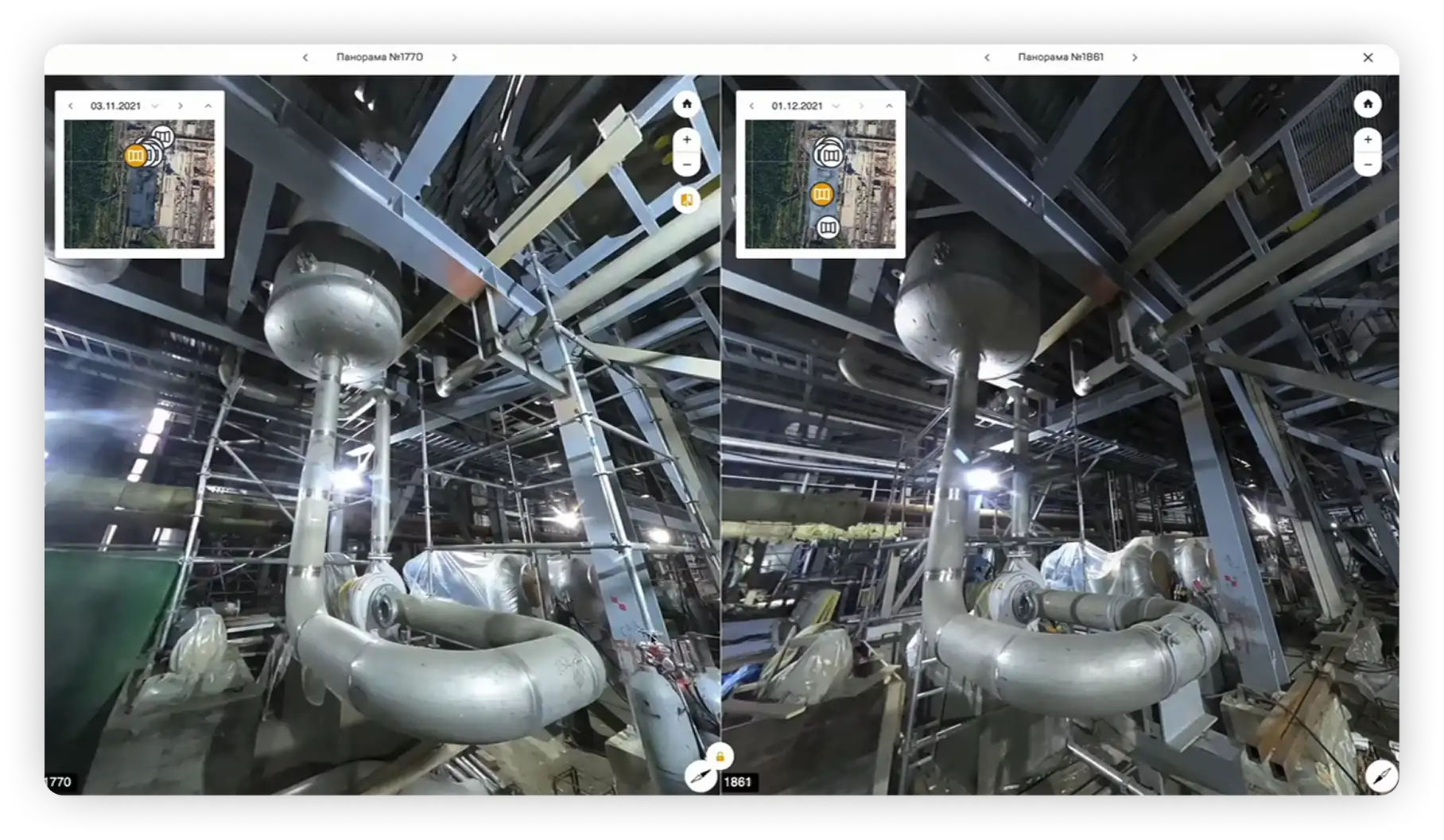Screen dimensions: 1444x840
Task: Click home icon in left panorama 1770
Action: pyautogui.click(x=687, y=104)
